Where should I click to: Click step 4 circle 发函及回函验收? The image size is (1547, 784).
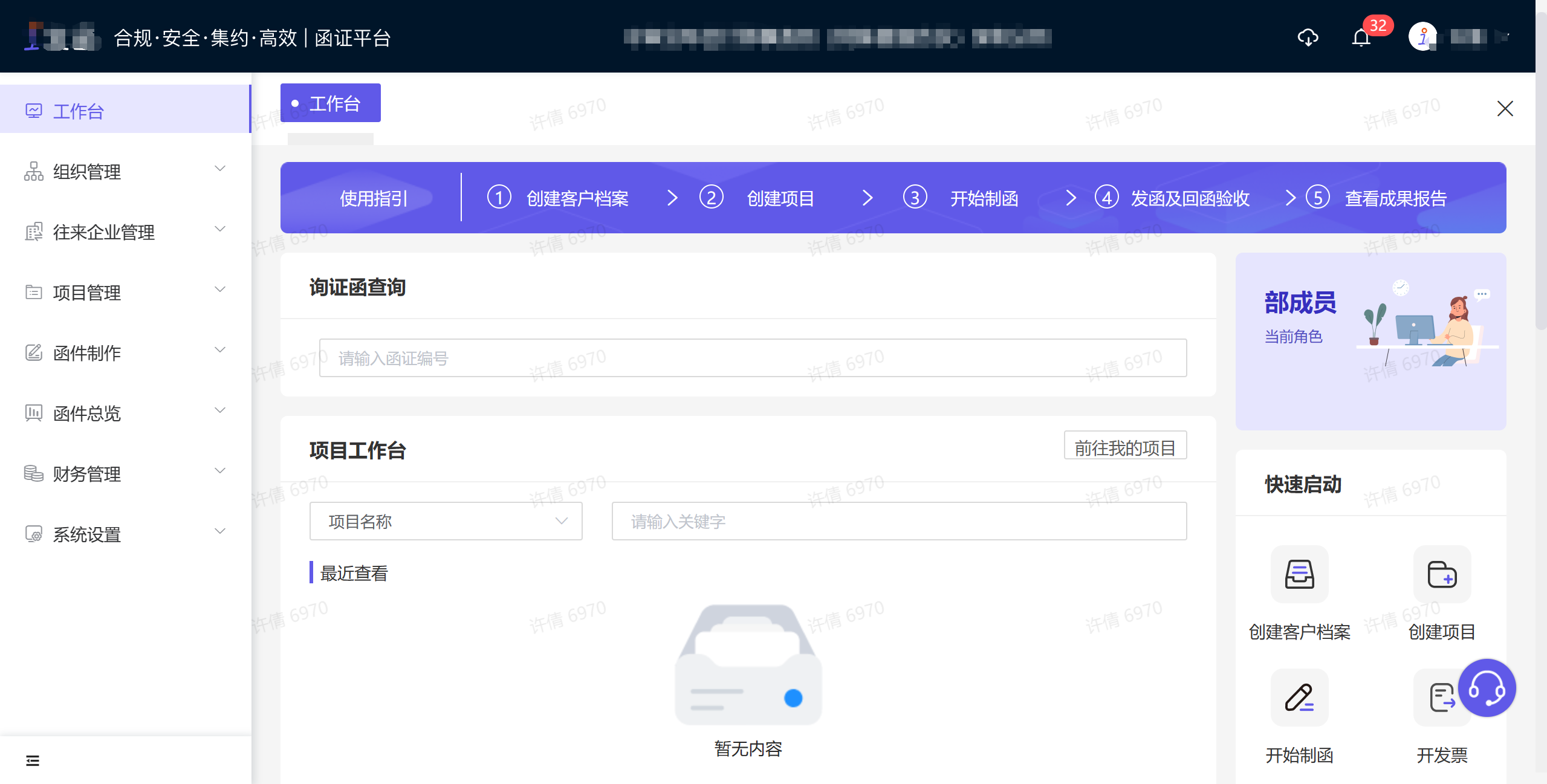click(1107, 197)
